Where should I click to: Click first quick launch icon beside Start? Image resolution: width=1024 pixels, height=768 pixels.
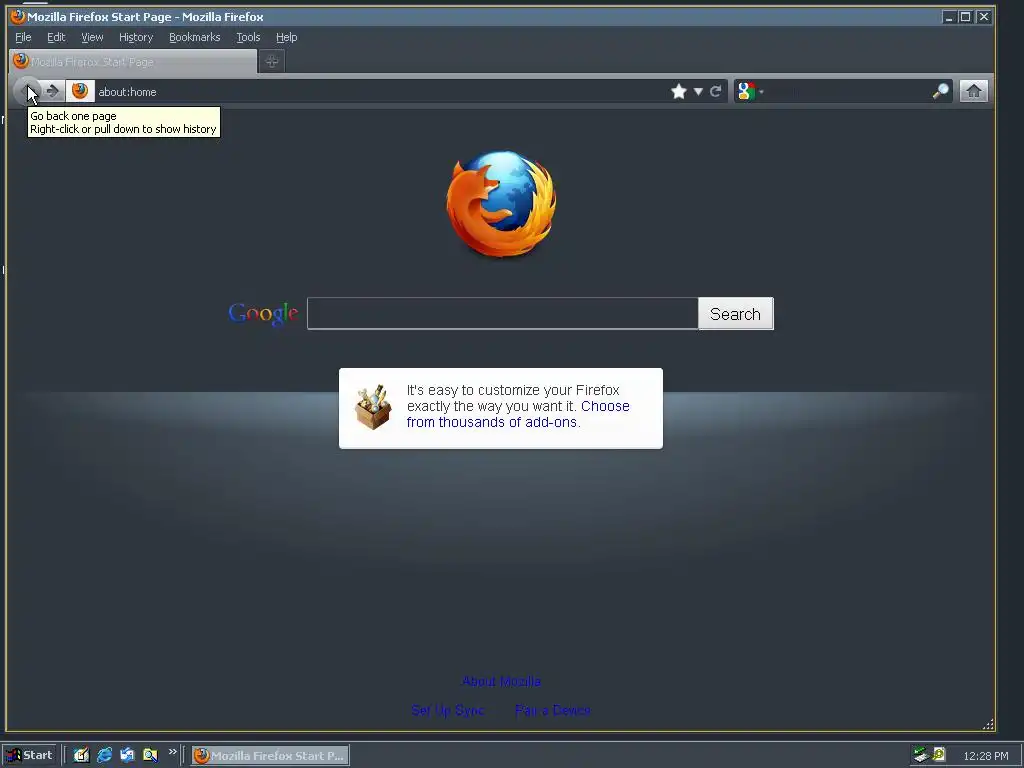pos(81,755)
